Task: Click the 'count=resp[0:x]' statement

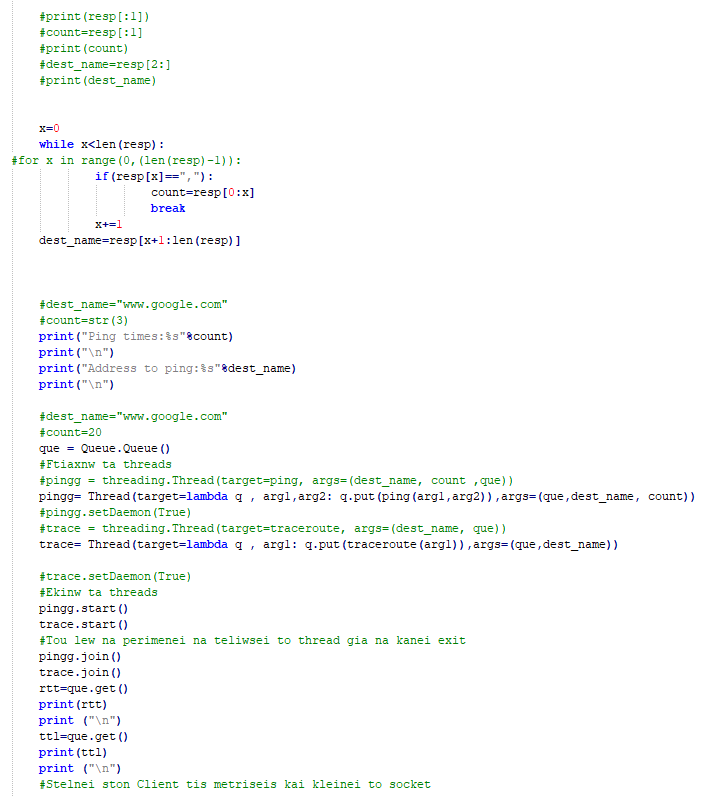Action: point(202,192)
